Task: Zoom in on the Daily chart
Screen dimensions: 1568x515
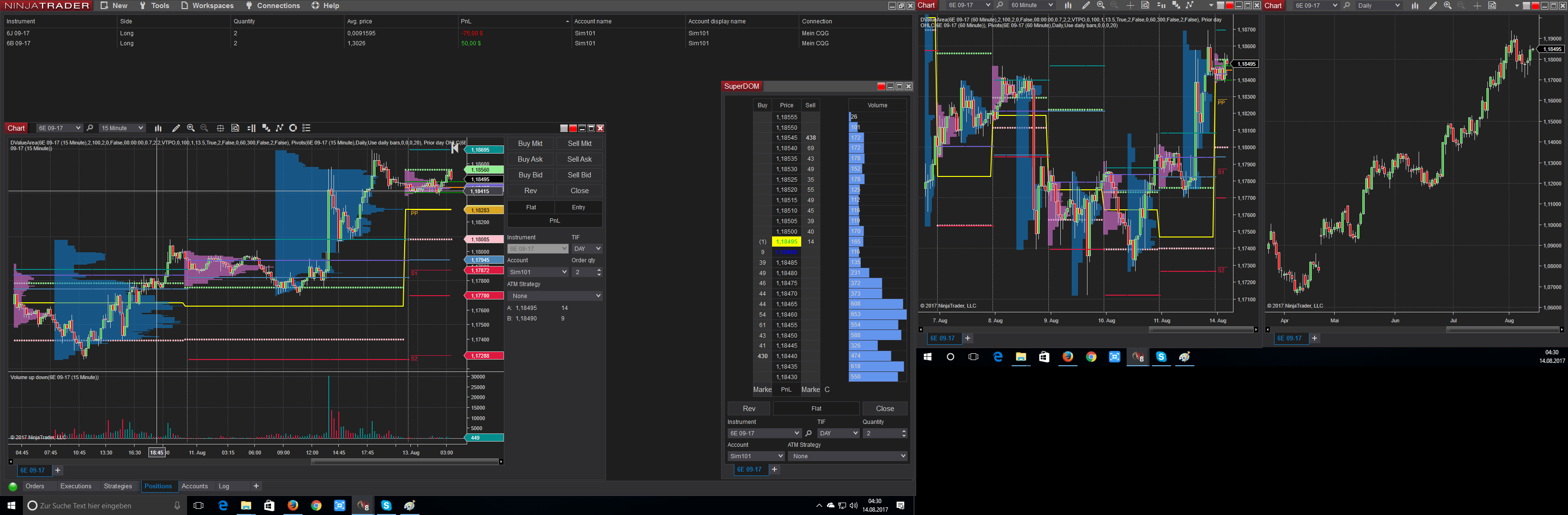Action: click(x=1447, y=5)
